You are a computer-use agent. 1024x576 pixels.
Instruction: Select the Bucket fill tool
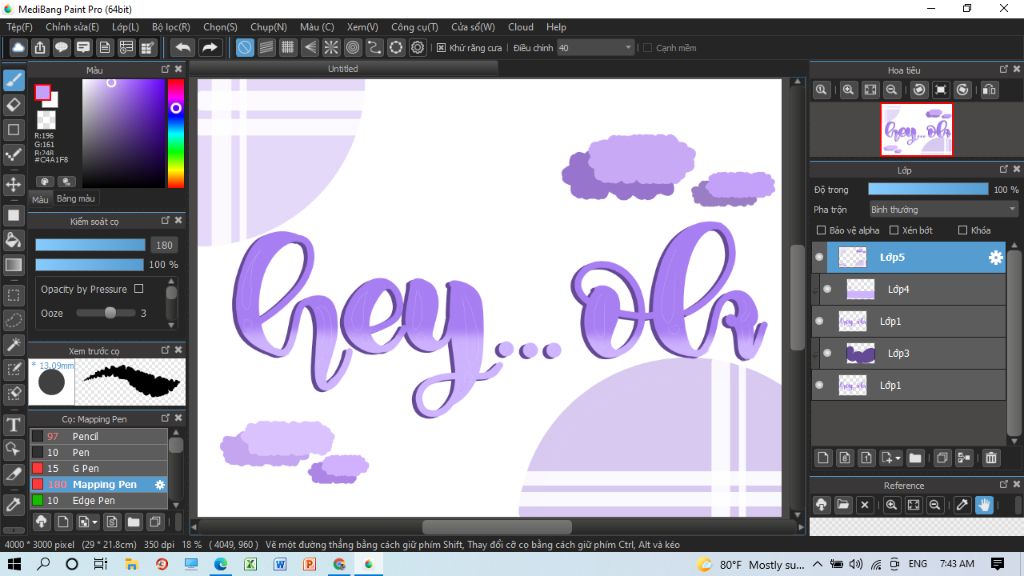tap(14, 240)
